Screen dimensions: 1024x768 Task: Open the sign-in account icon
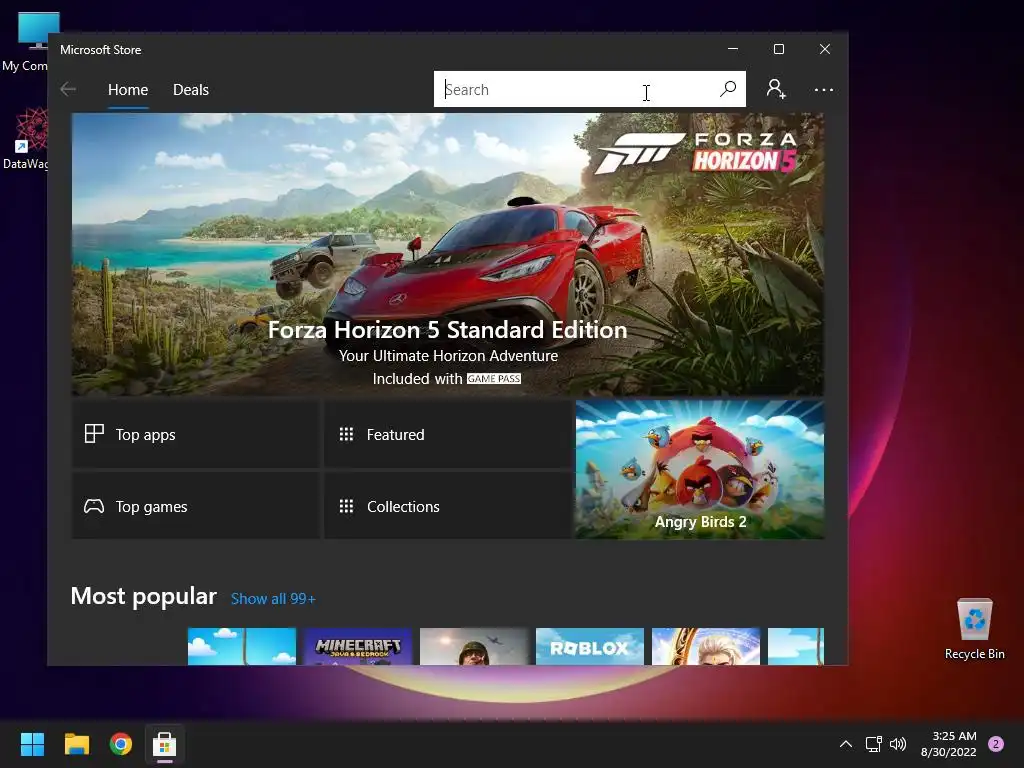tap(776, 89)
